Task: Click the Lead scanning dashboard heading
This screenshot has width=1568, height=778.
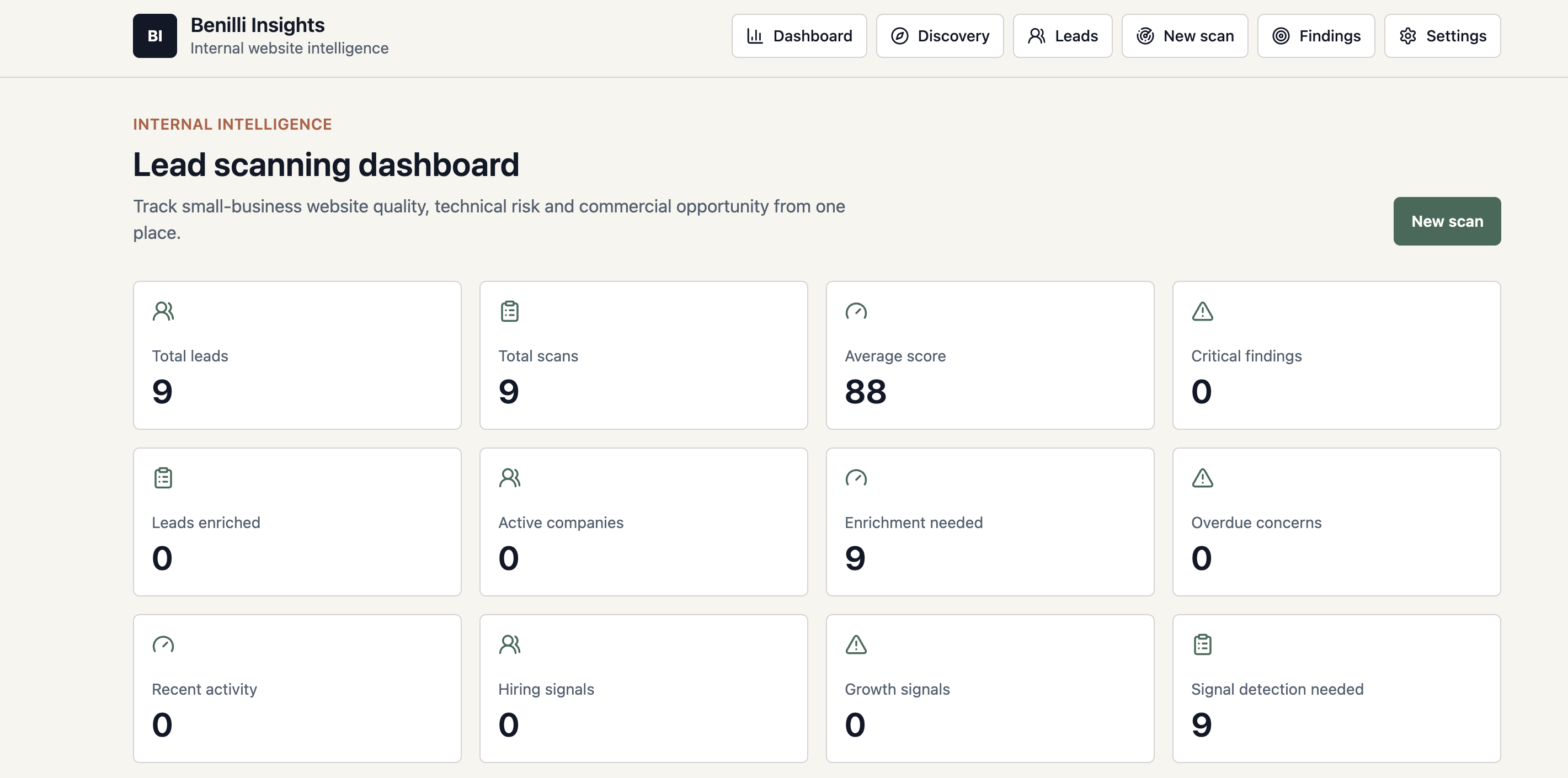Action: click(x=326, y=164)
